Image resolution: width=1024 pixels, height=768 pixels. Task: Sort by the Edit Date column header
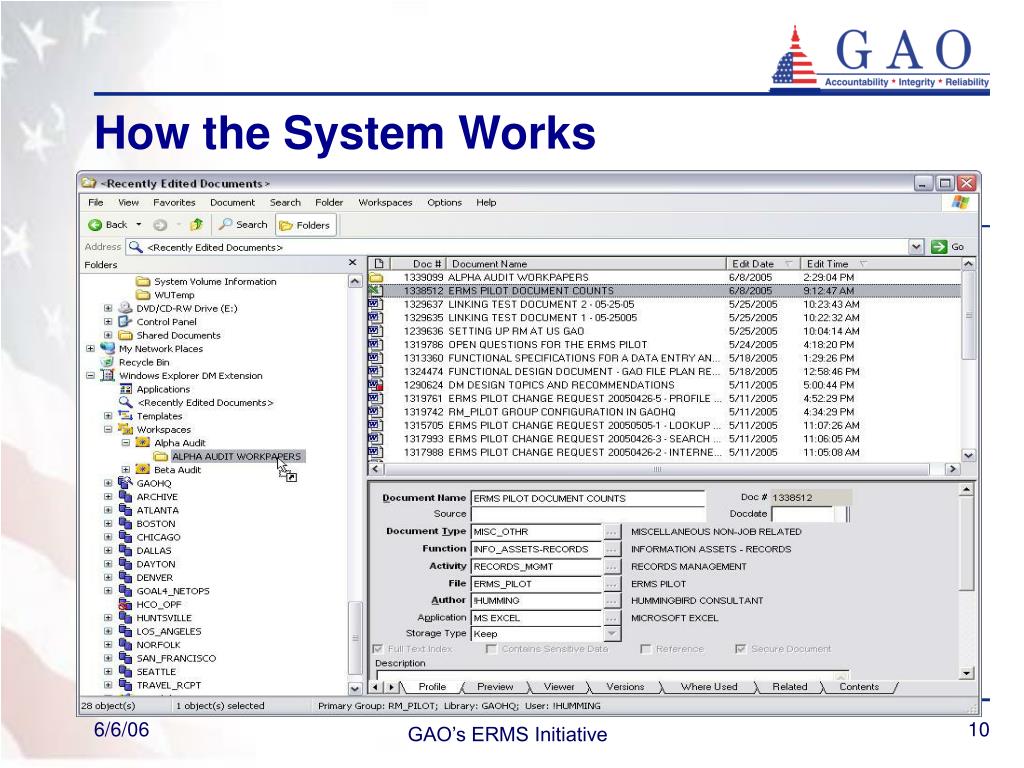pos(762,264)
